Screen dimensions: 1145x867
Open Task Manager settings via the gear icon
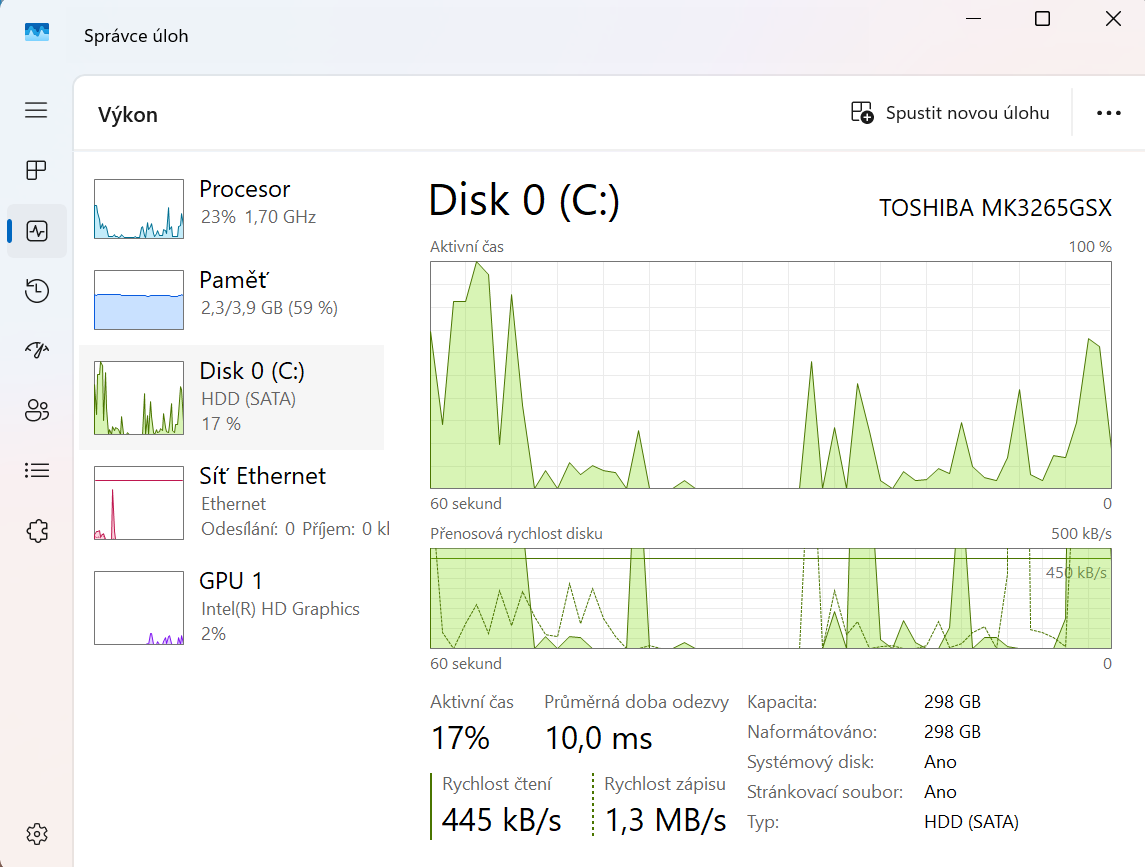click(36, 833)
